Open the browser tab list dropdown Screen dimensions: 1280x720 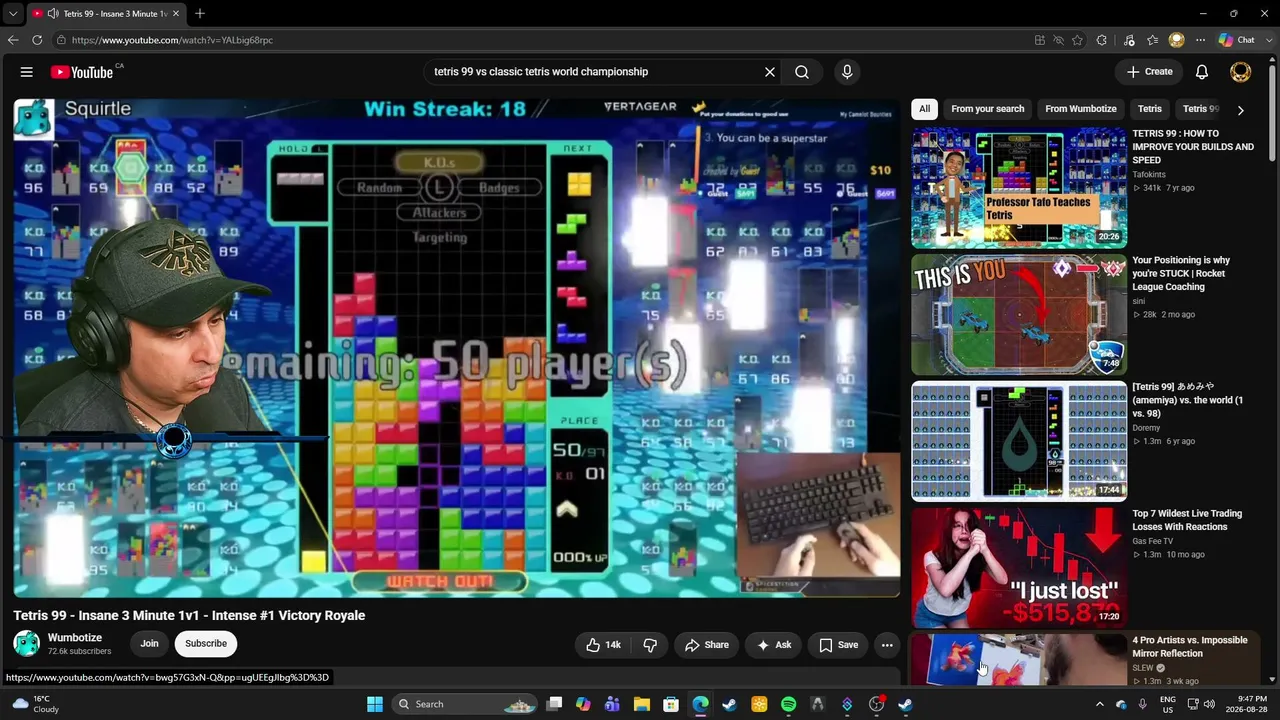(x=13, y=14)
